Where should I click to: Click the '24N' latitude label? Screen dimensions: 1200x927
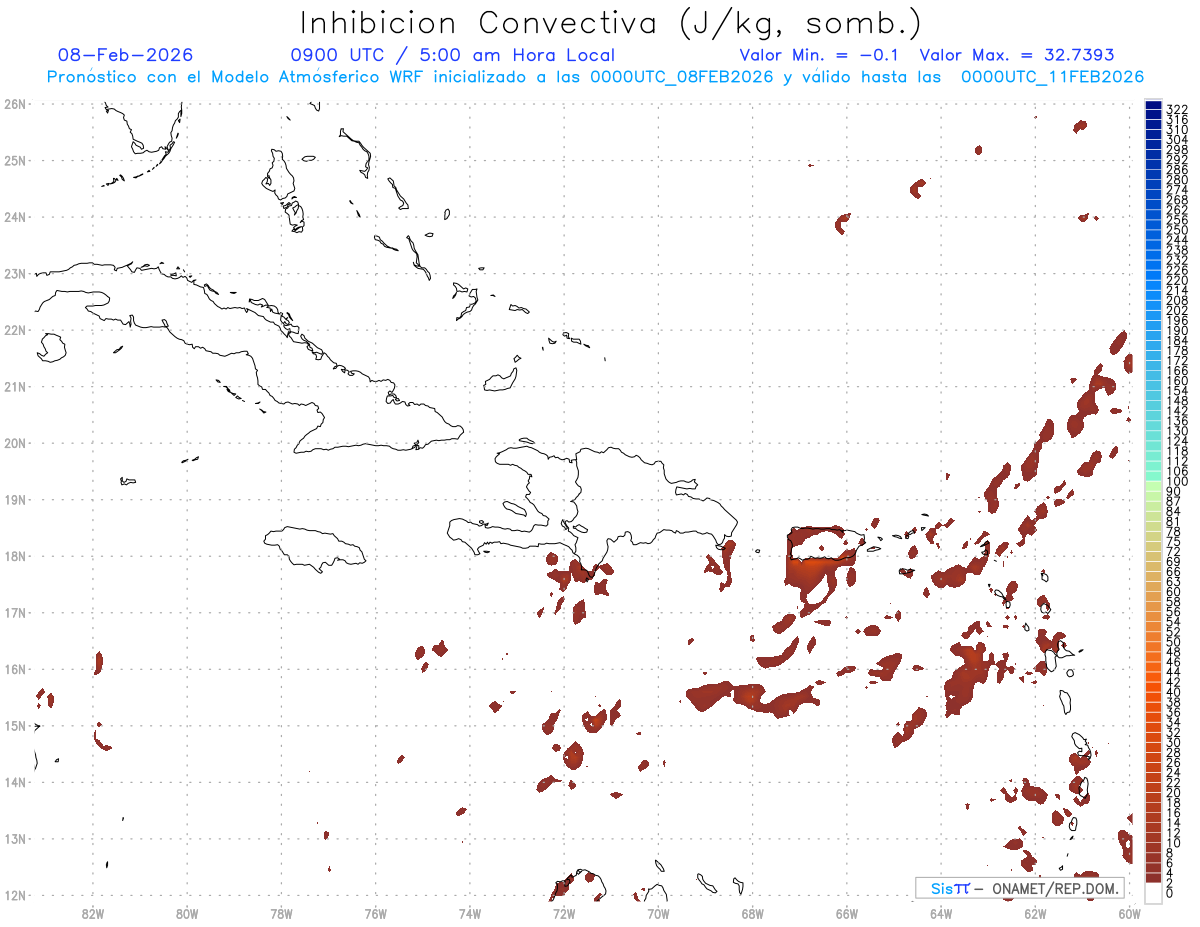pyautogui.click(x=14, y=217)
